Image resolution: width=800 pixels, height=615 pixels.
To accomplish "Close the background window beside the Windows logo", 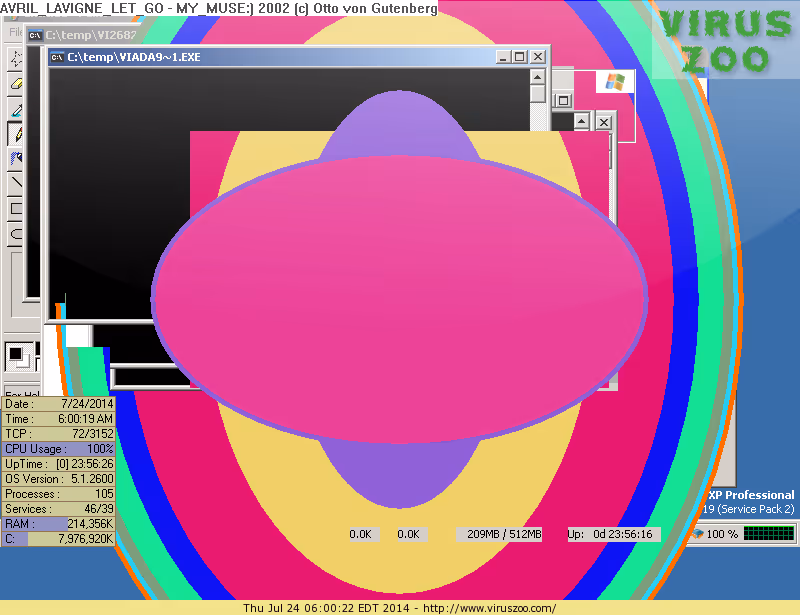I will click(x=604, y=122).
